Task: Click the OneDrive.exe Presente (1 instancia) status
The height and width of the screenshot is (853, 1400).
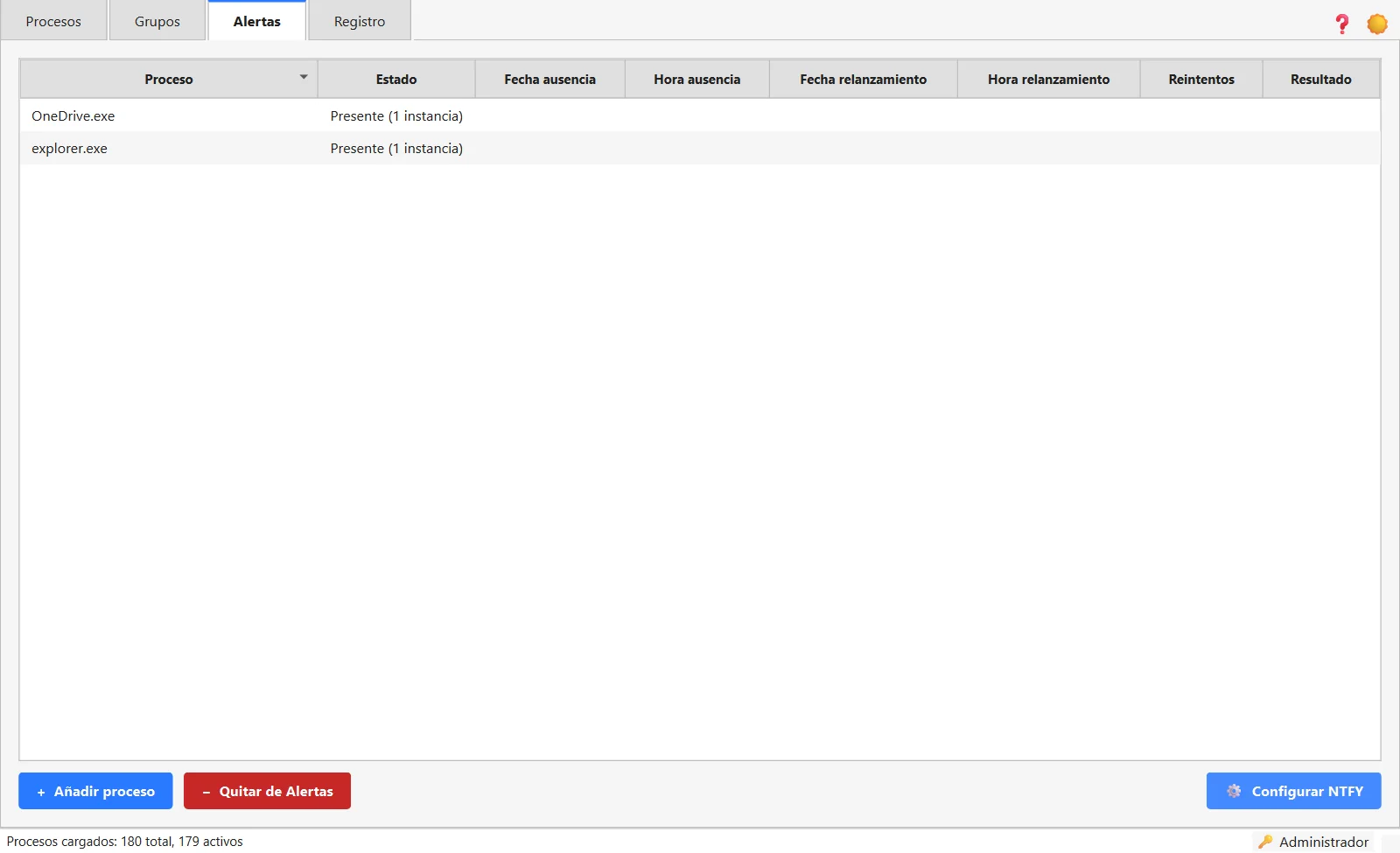Action: click(x=396, y=115)
